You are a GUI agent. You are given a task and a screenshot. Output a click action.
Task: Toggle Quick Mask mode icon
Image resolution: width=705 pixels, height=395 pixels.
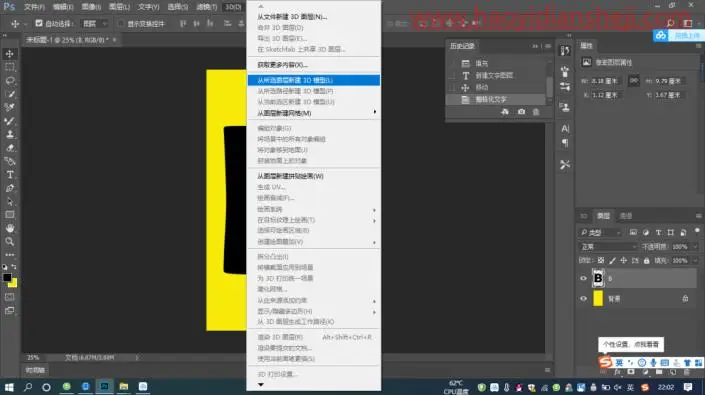pyautogui.click(x=9, y=297)
